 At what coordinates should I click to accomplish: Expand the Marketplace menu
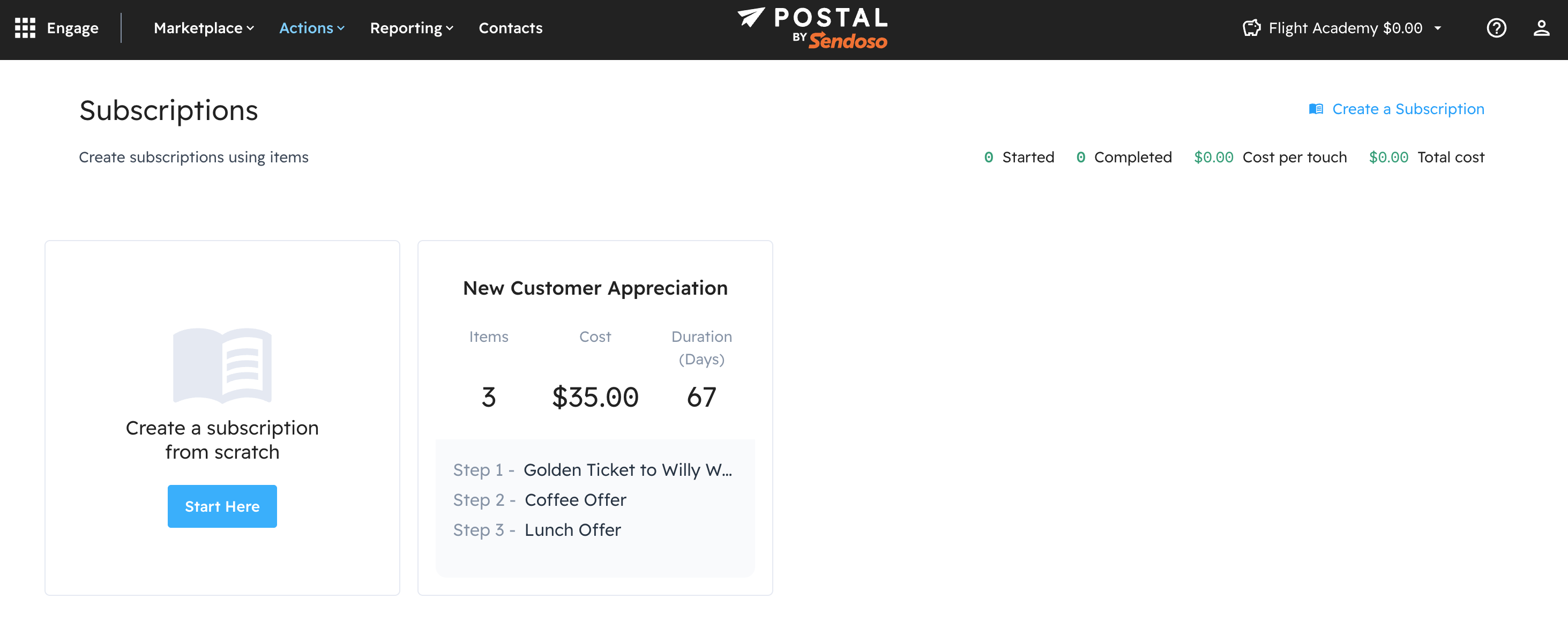pos(204,28)
